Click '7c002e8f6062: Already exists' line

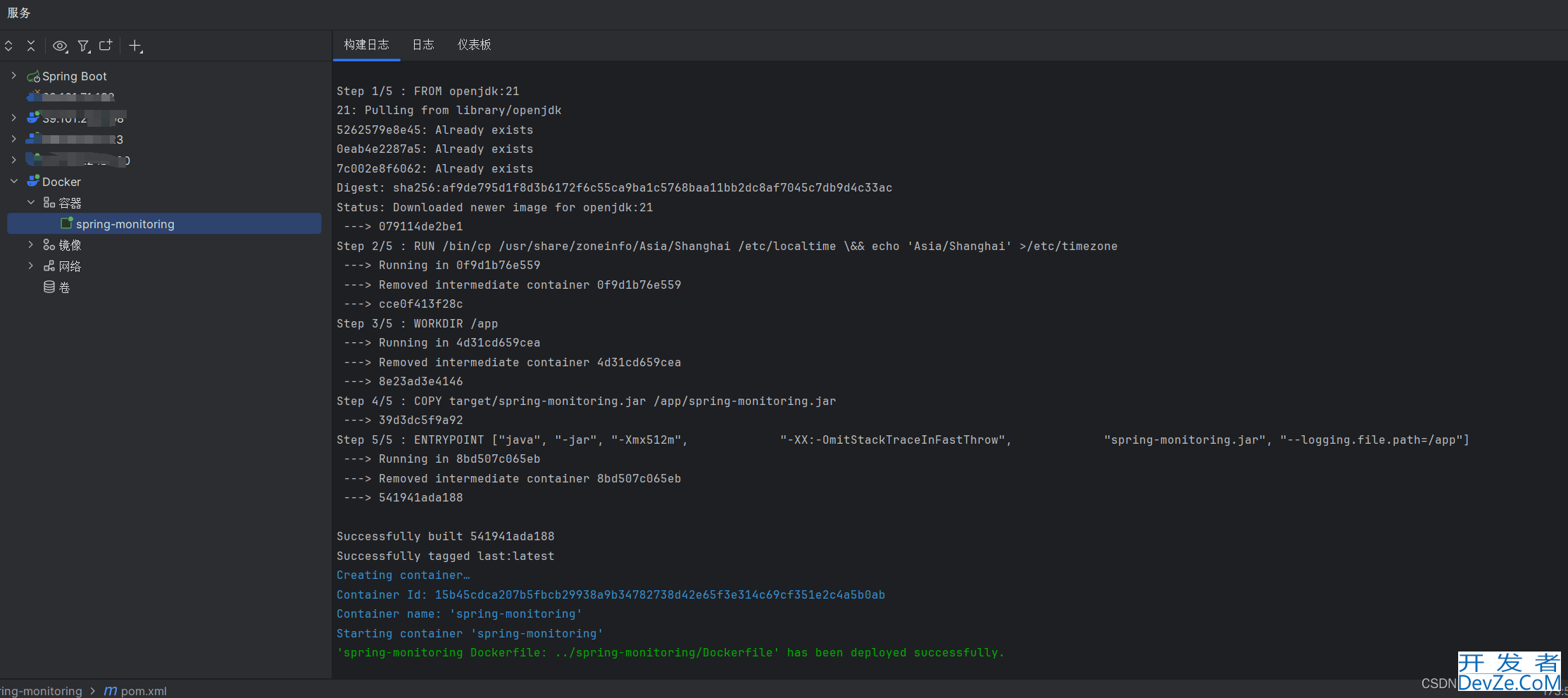435,169
